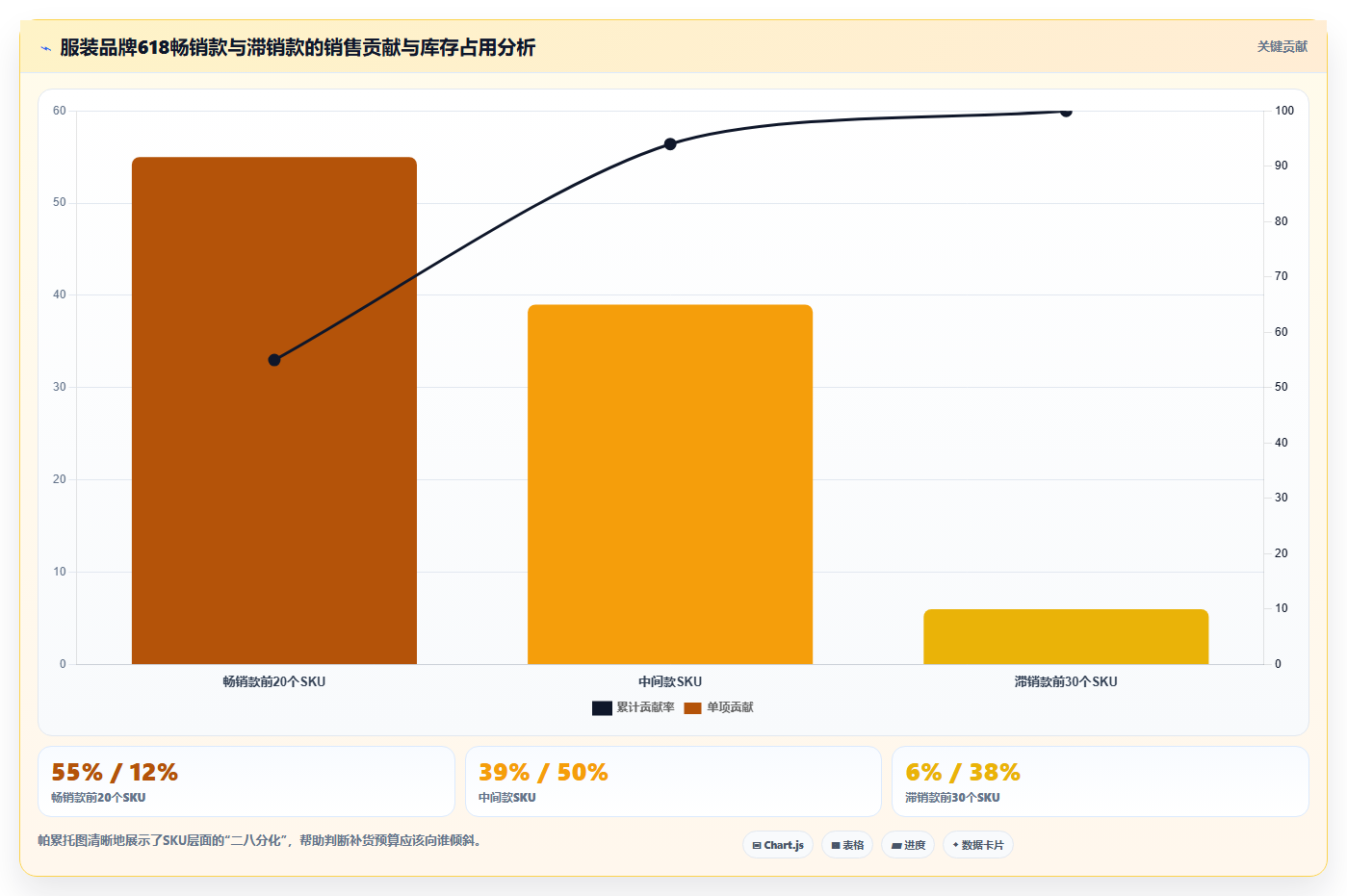Toggle the 累计贡献率 legend item
Image resolution: width=1347 pixels, height=896 pixels.
coord(633,707)
